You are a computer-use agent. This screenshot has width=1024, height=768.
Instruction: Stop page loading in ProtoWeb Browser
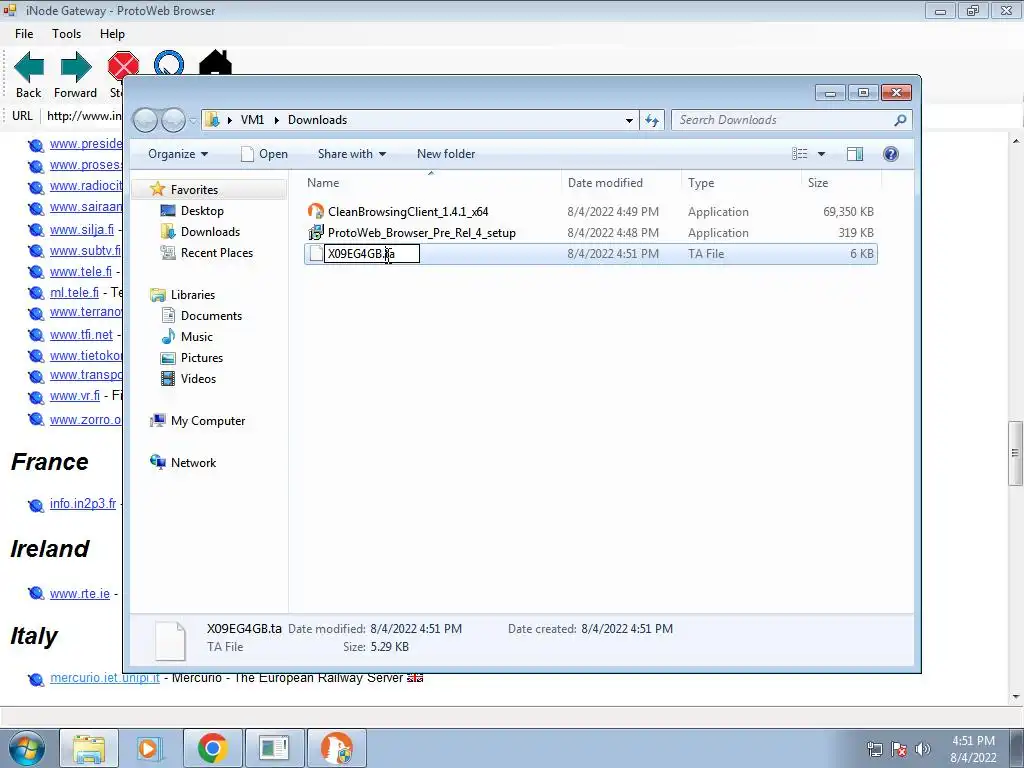(123, 68)
